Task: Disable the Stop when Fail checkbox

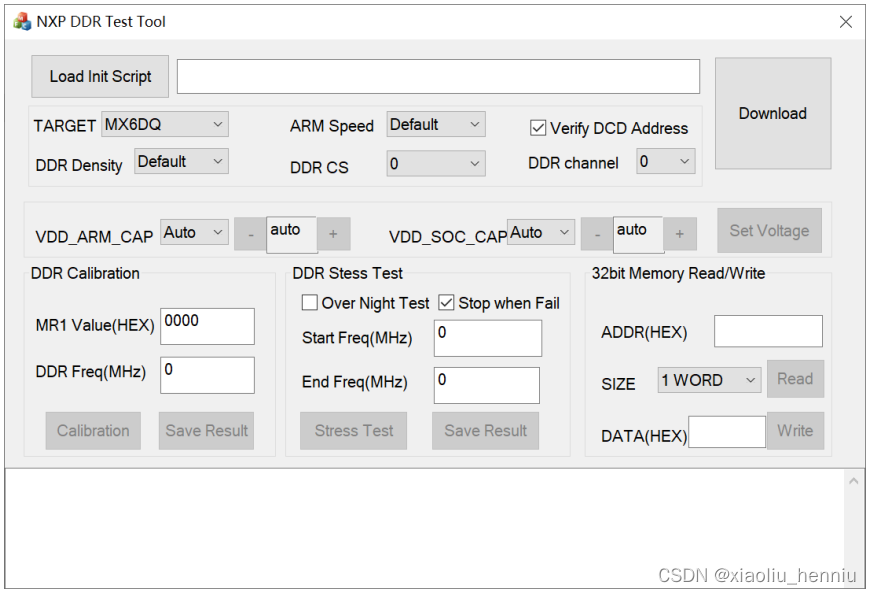Action: coord(447,302)
